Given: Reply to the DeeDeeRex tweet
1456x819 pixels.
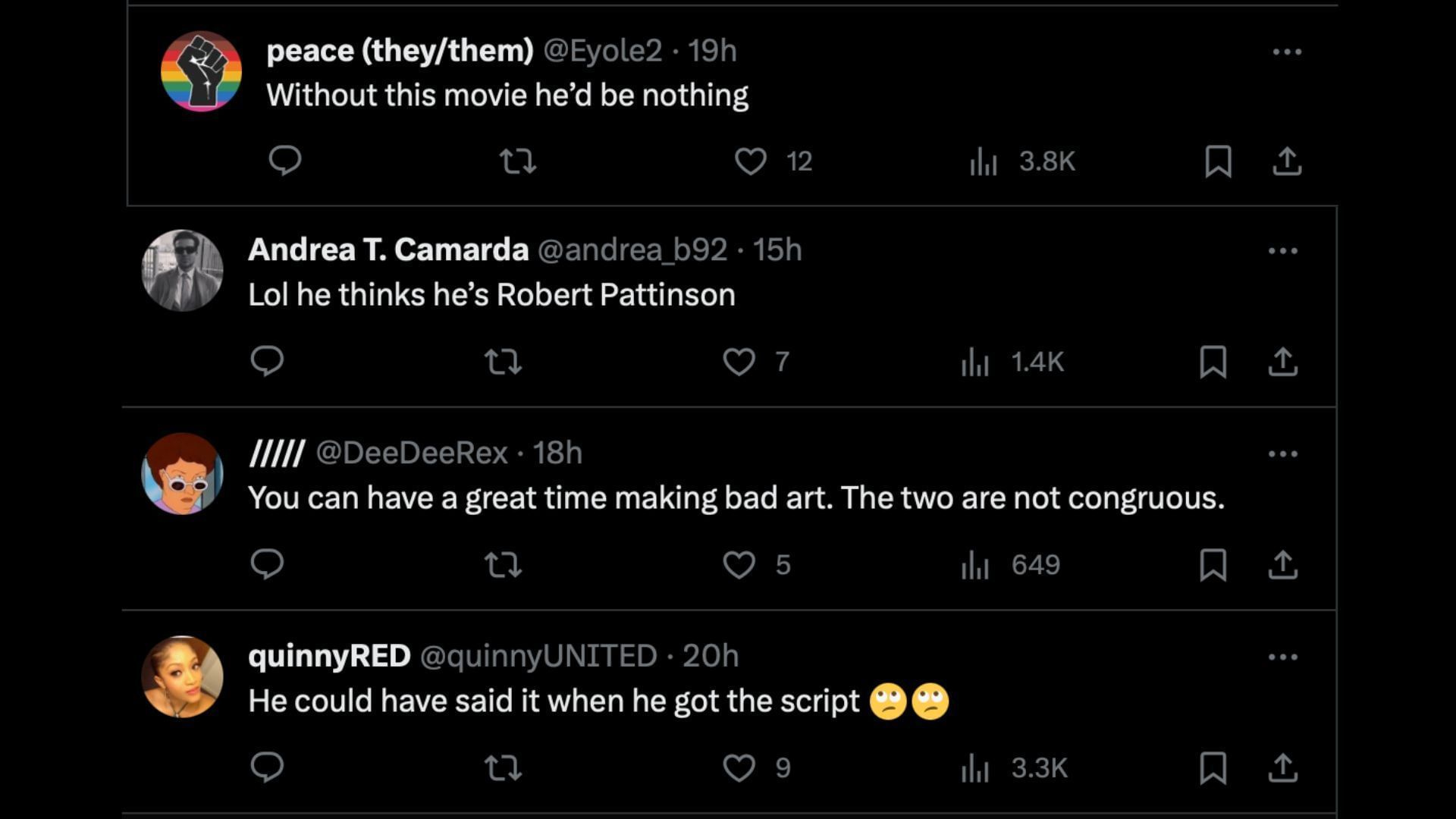Looking at the screenshot, I should 267,564.
